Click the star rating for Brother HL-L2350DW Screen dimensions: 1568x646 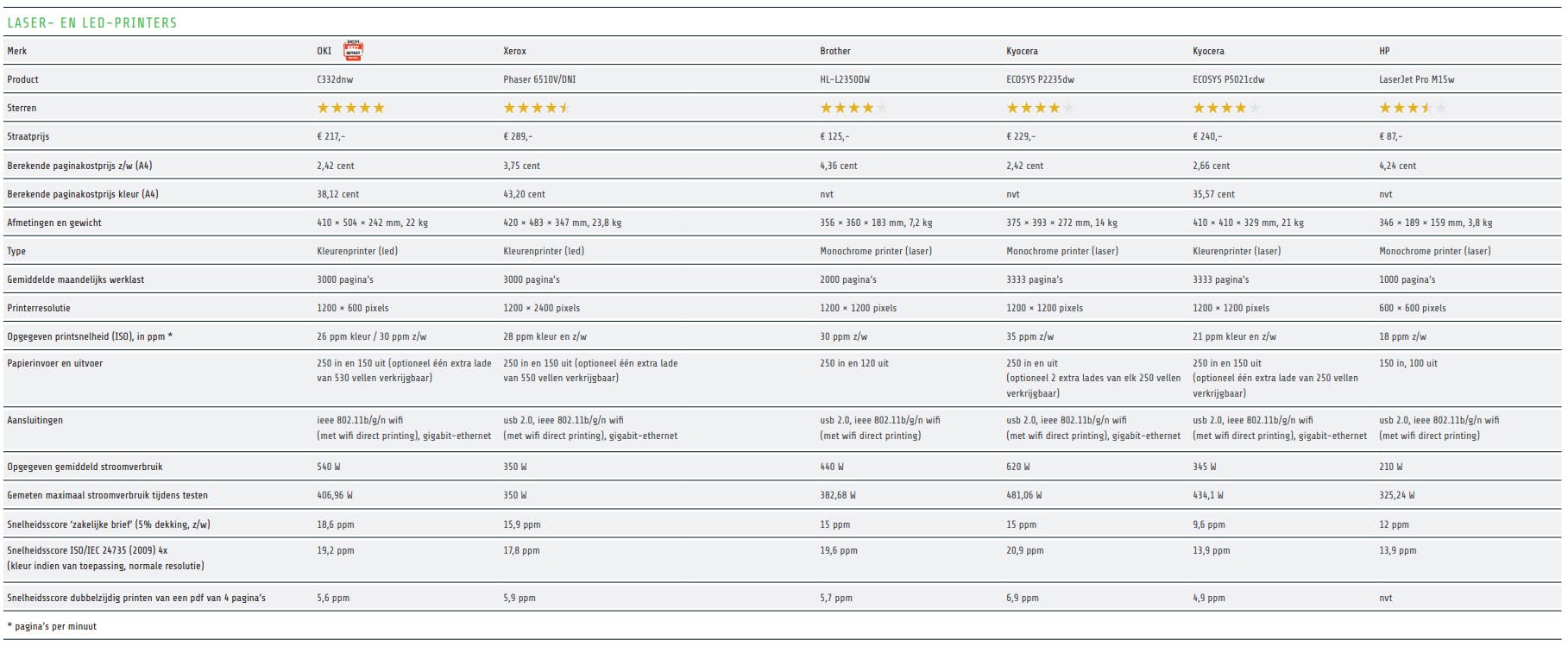coord(853,108)
